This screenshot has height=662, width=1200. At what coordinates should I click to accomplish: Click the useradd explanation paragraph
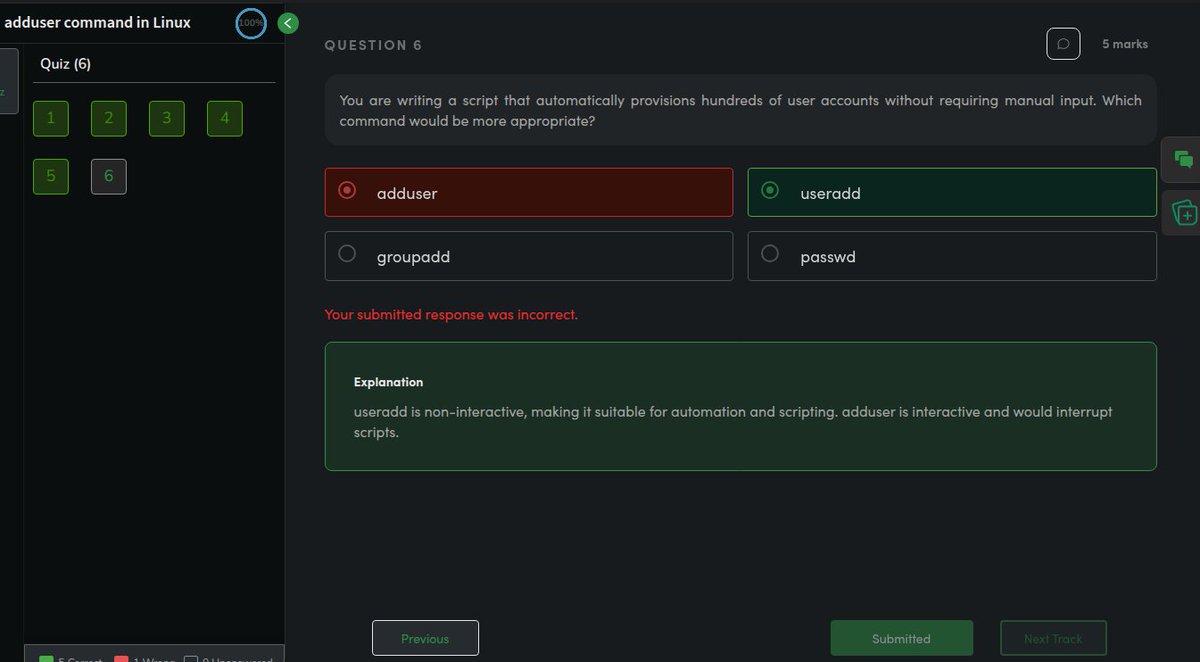tap(733, 422)
